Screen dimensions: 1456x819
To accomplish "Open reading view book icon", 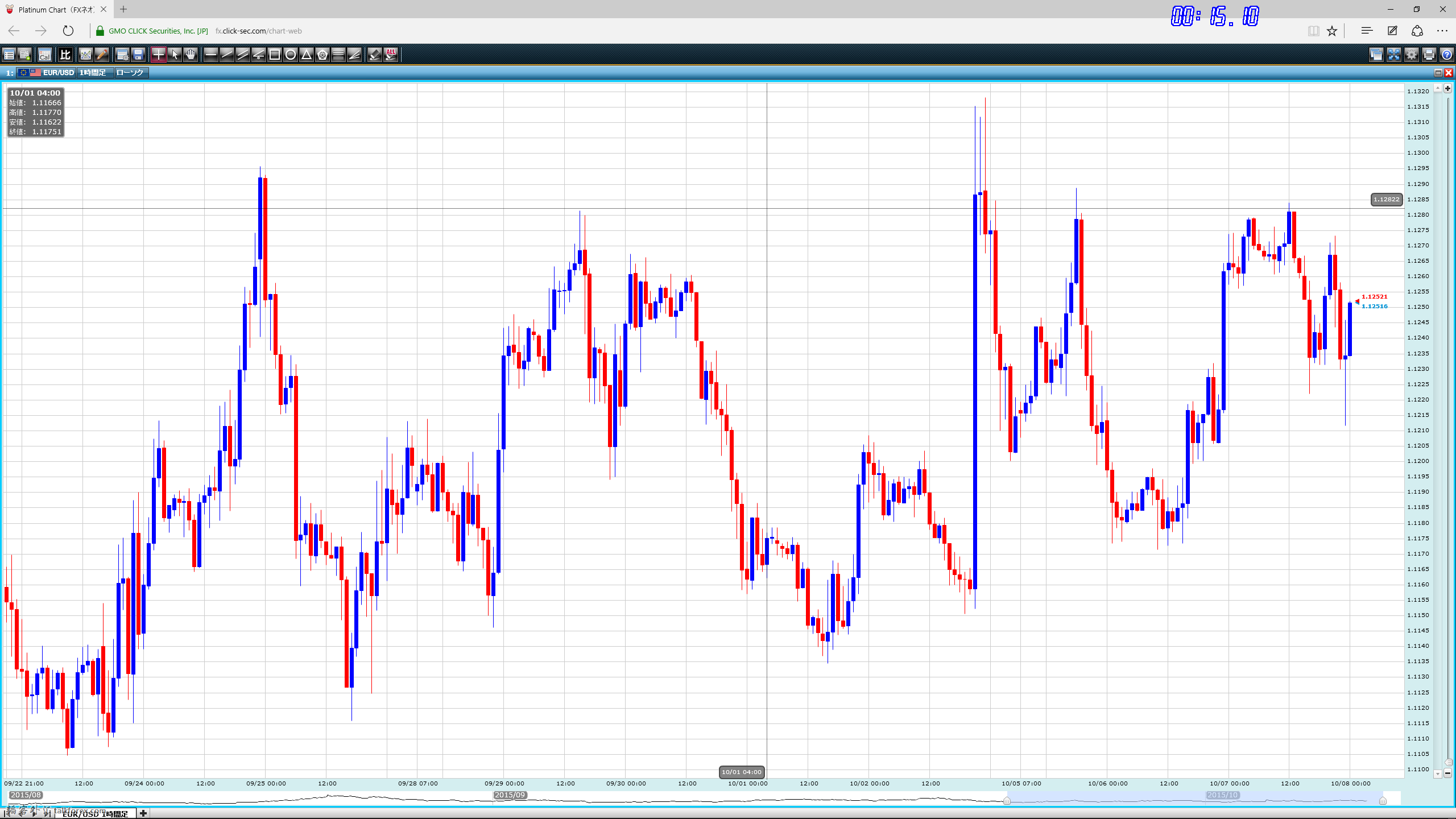I will click(1313, 31).
